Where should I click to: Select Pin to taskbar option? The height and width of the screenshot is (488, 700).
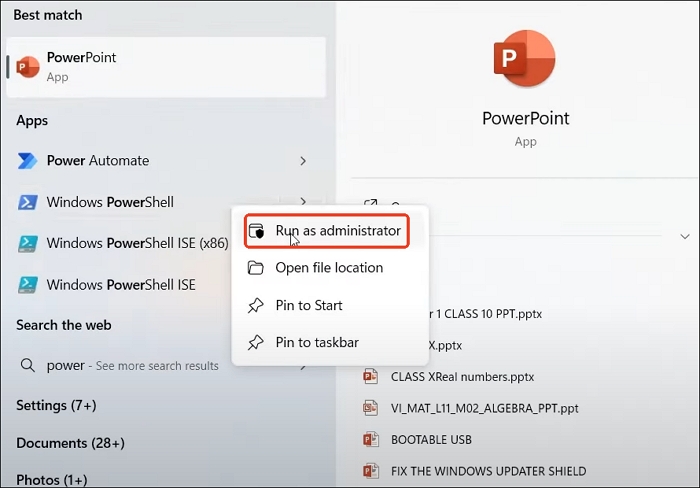(316, 342)
